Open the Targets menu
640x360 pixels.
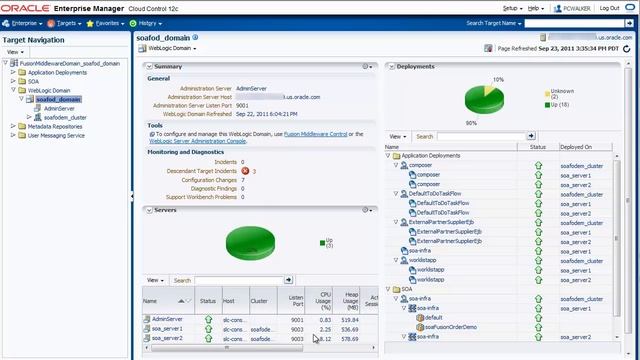(64, 24)
